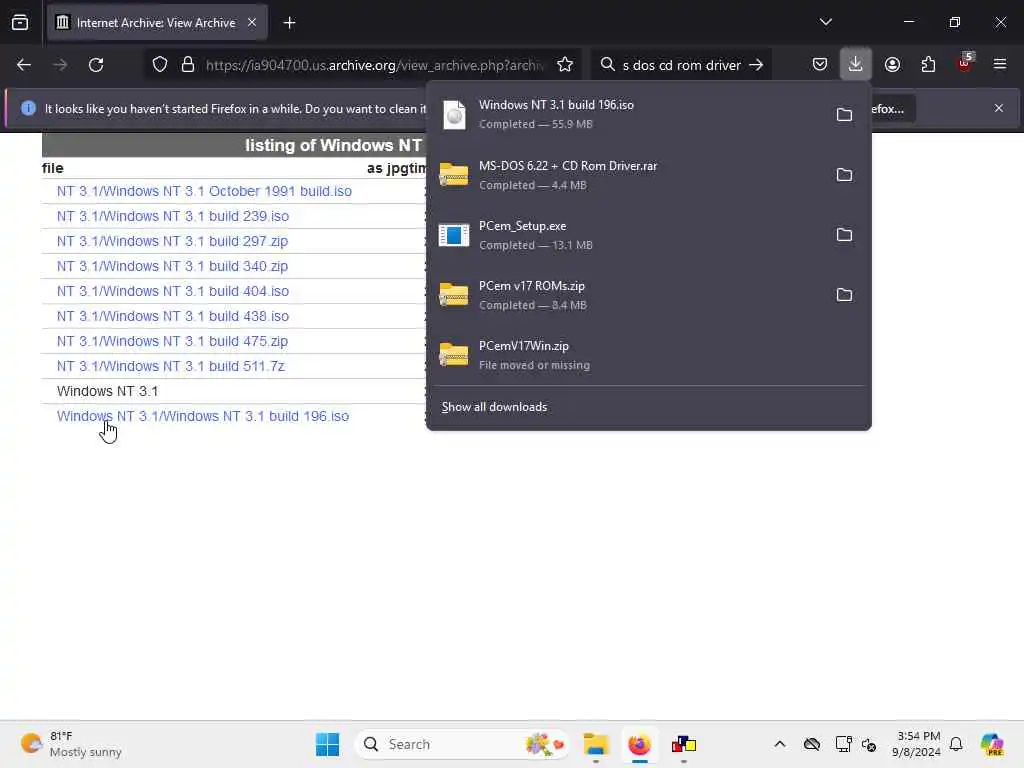Open the Windows Start menu
This screenshot has height=768, width=1024.
tap(327, 744)
